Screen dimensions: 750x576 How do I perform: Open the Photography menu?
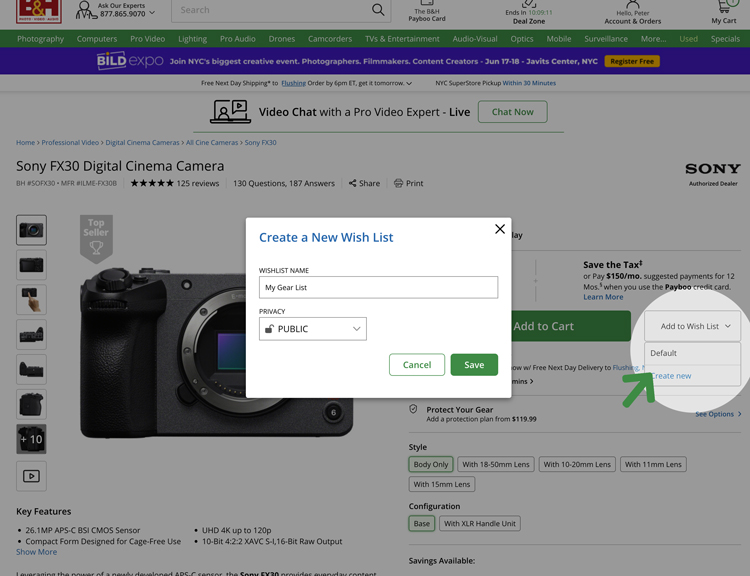(x=41, y=39)
